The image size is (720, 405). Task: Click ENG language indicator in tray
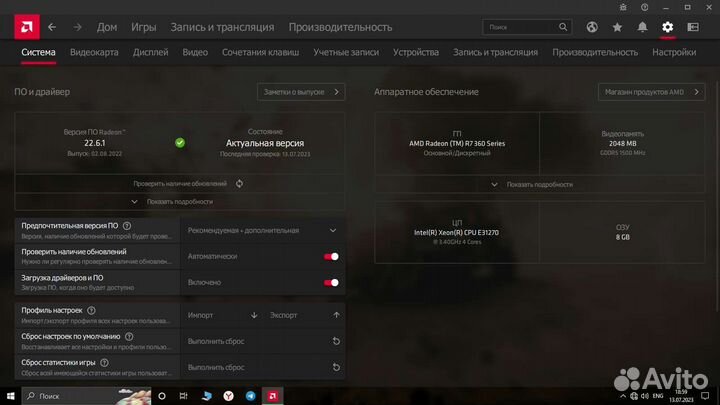[658, 396]
